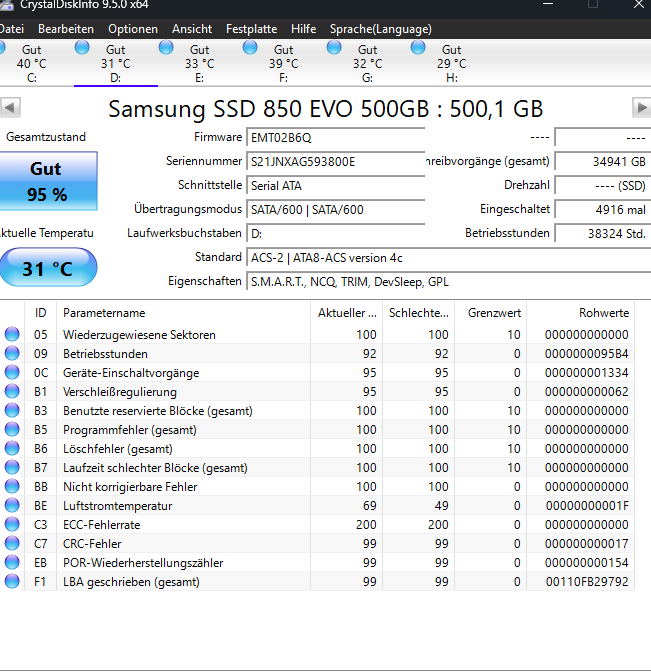Select the Verschleißregulierung parameter name
This screenshot has width=651, height=672.
120,392
